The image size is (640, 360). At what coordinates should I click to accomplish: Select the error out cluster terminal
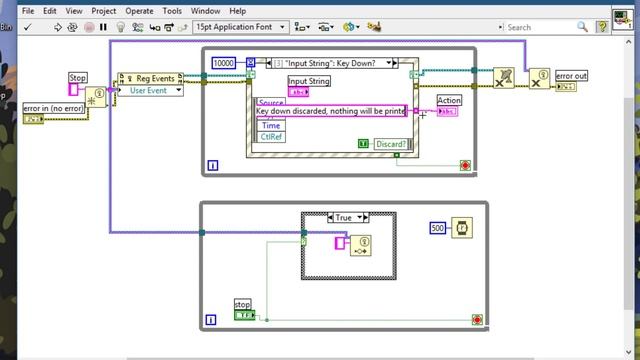click(566, 87)
